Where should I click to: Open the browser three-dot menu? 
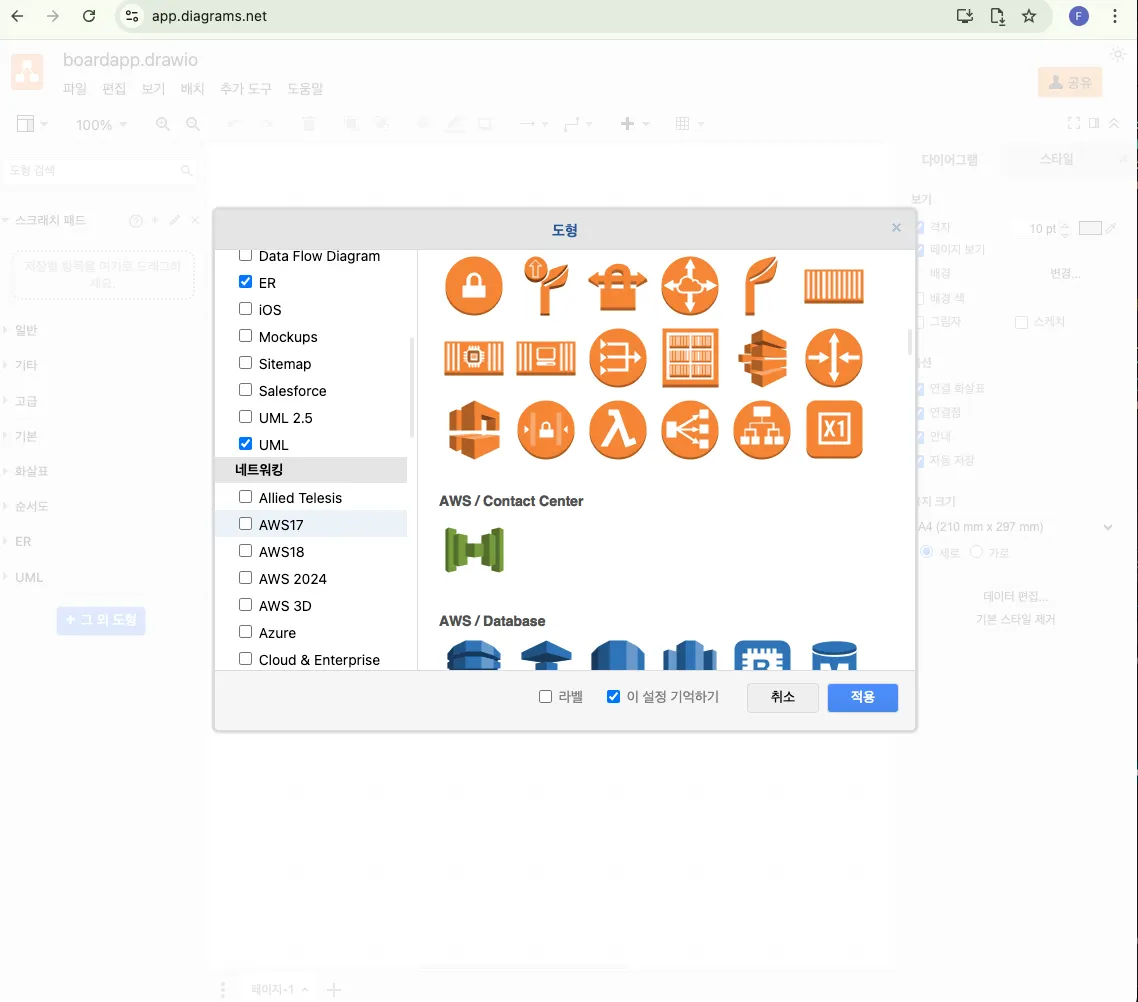tap(1115, 16)
